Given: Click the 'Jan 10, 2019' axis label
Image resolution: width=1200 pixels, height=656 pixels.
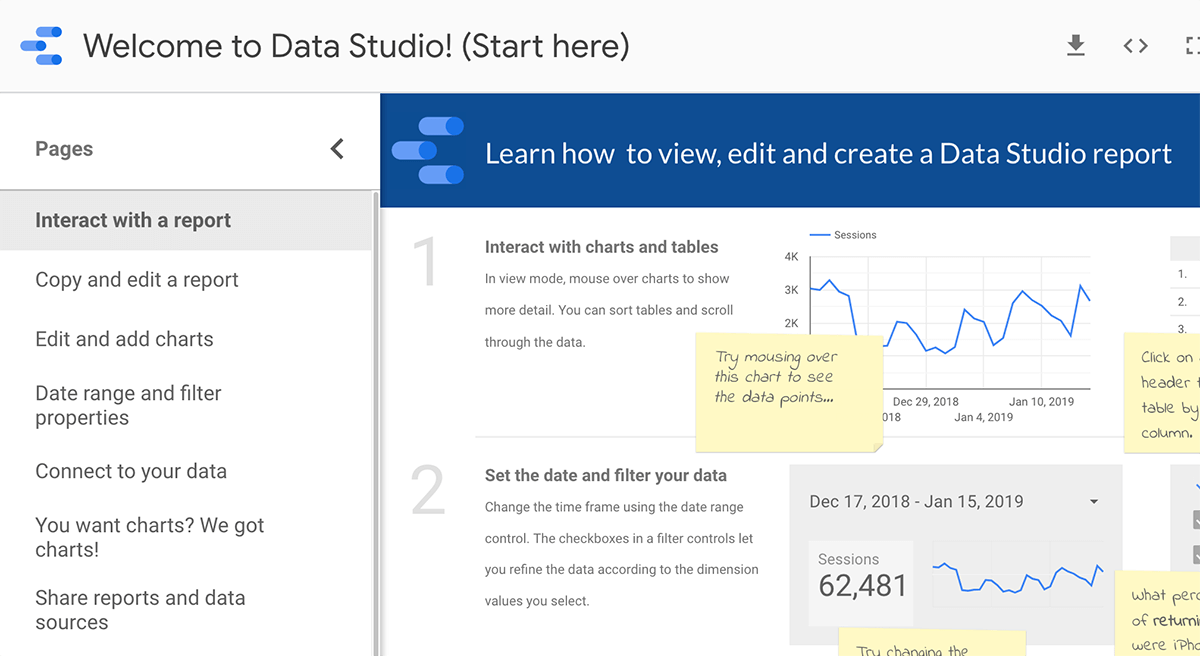Looking at the screenshot, I should tap(1041, 401).
